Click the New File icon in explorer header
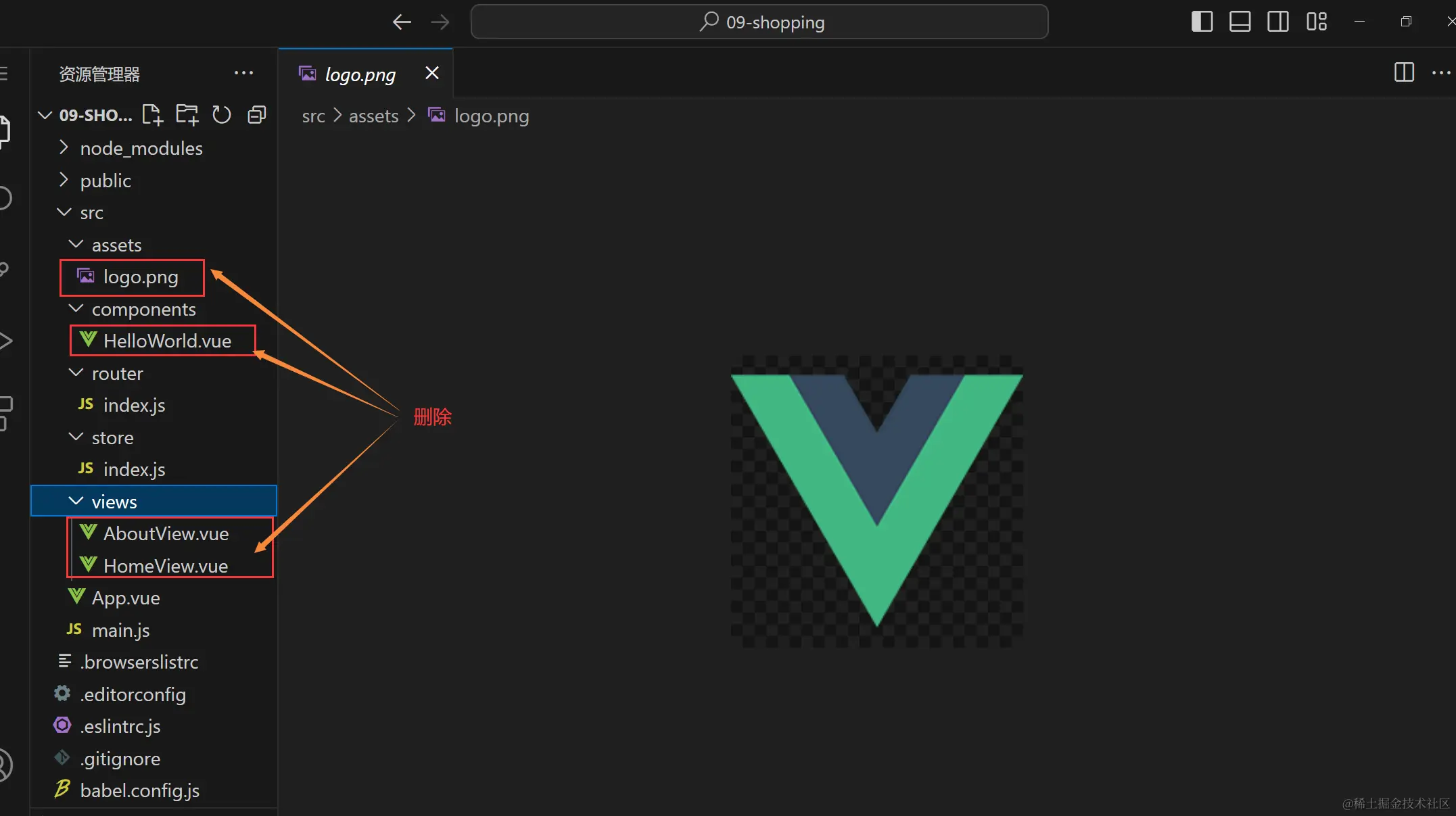 tap(153, 115)
